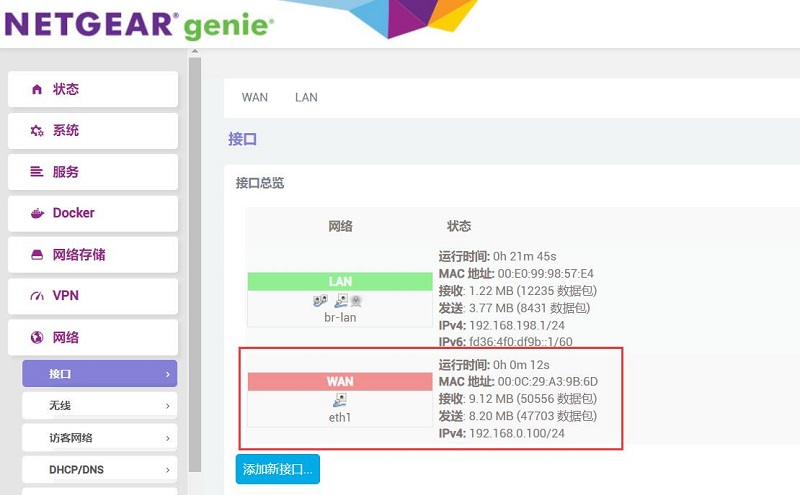
Task: Open the 状态 menu
Action: tap(93, 89)
